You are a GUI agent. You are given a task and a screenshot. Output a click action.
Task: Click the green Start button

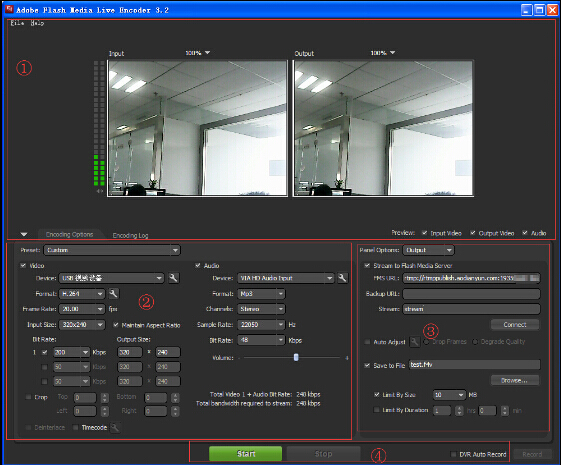pyautogui.click(x=245, y=454)
